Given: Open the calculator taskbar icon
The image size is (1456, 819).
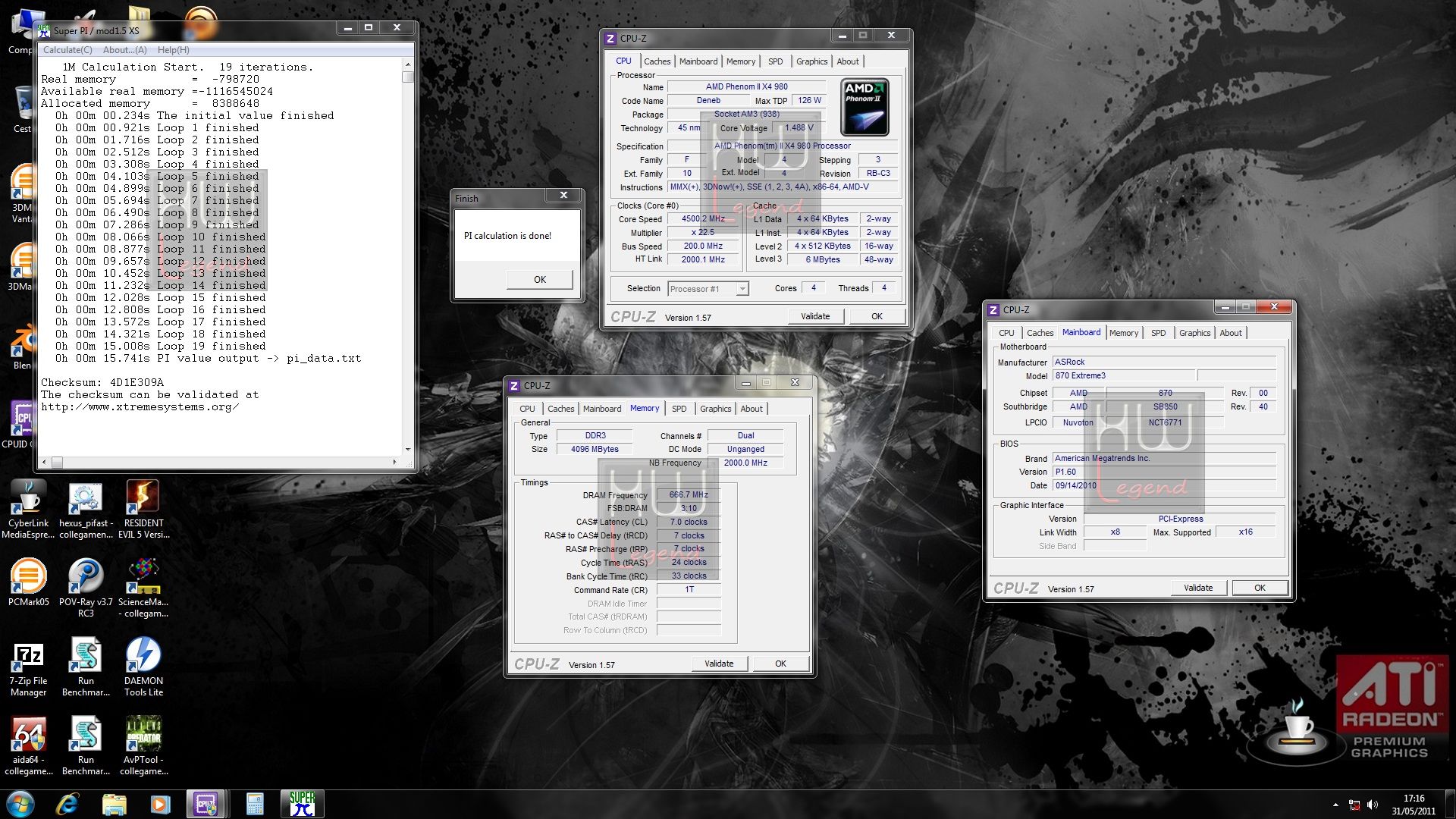Looking at the screenshot, I should [x=254, y=804].
